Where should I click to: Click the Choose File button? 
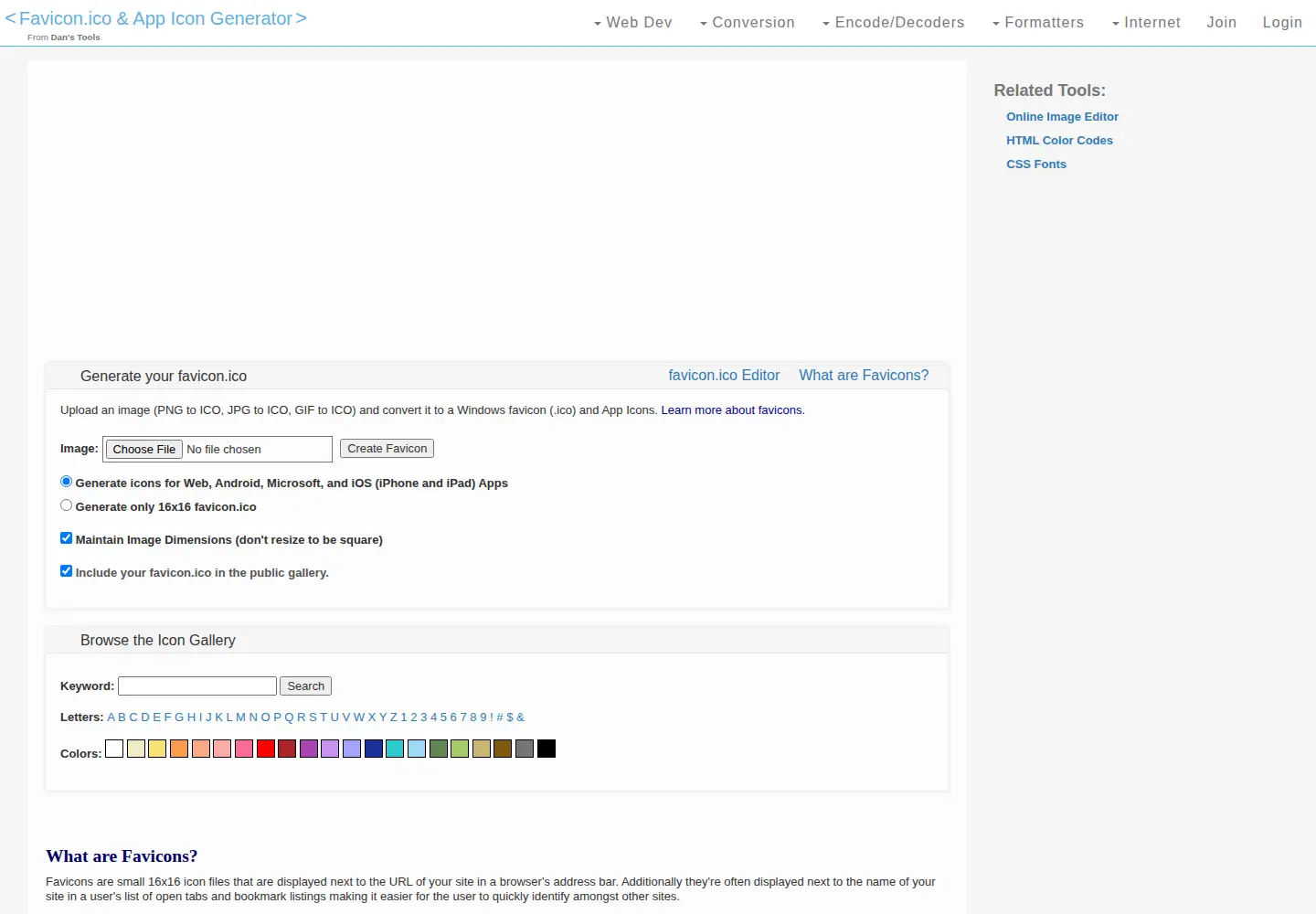pyautogui.click(x=144, y=450)
